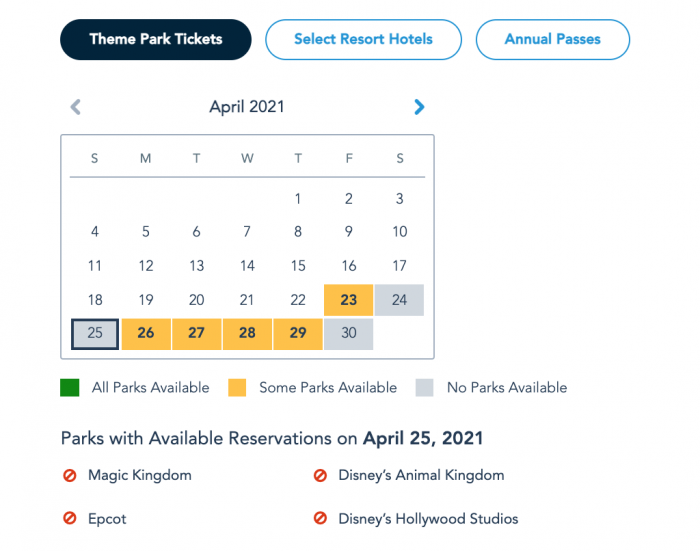The width and height of the screenshot is (700, 551).
Task: Go to next month with right arrow
Action: [419, 107]
